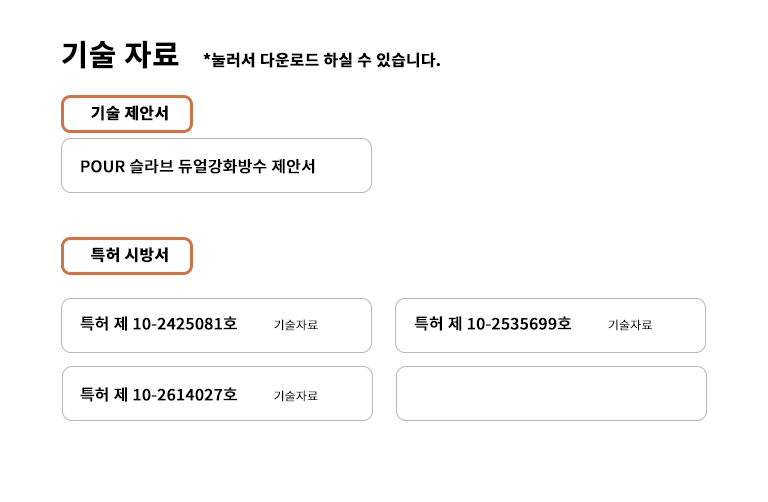Download the POUR 슬라브 듀얼강화방수 제안서 file

[x=216, y=166]
